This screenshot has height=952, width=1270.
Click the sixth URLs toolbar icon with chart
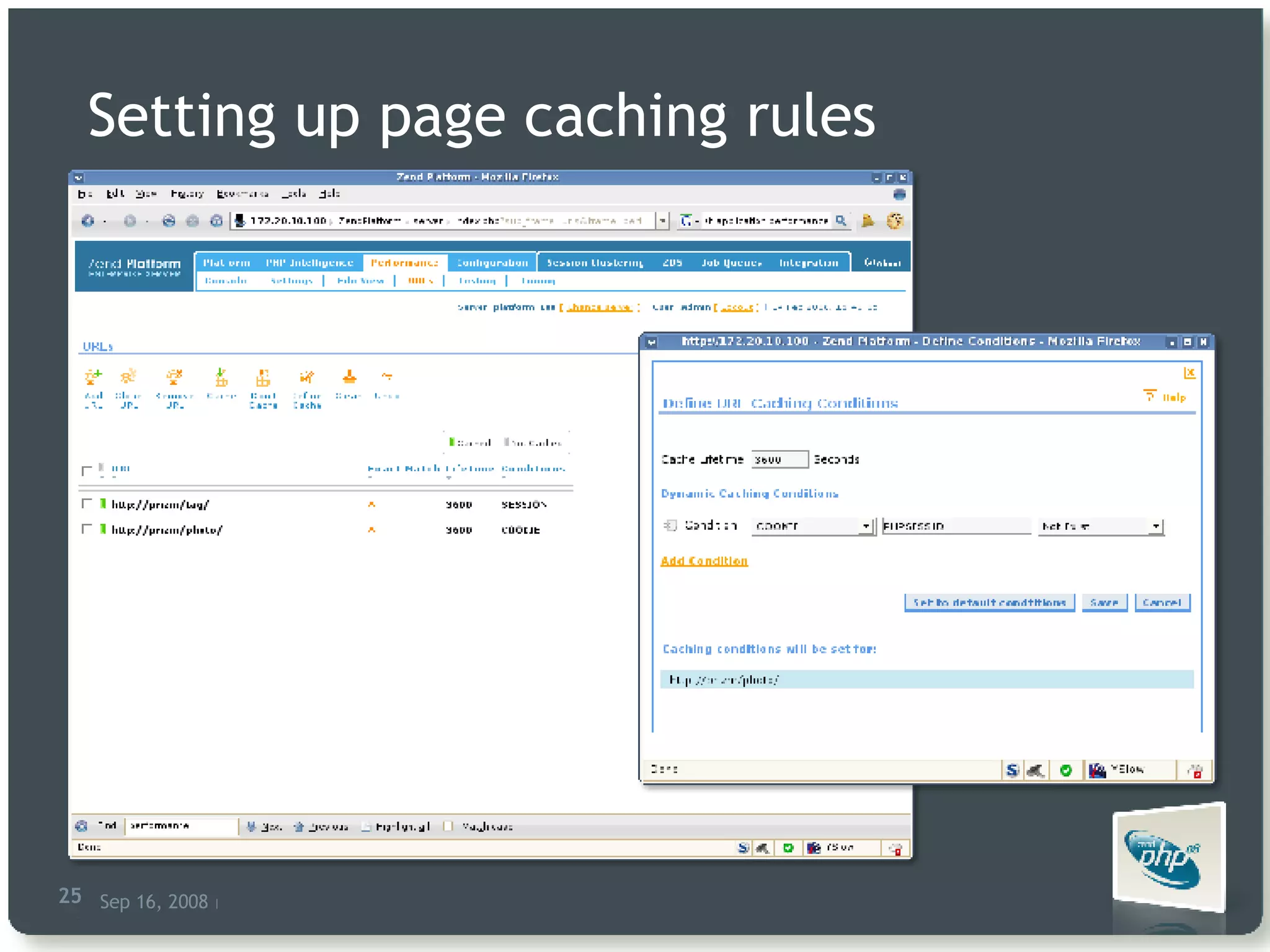(306, 377)
